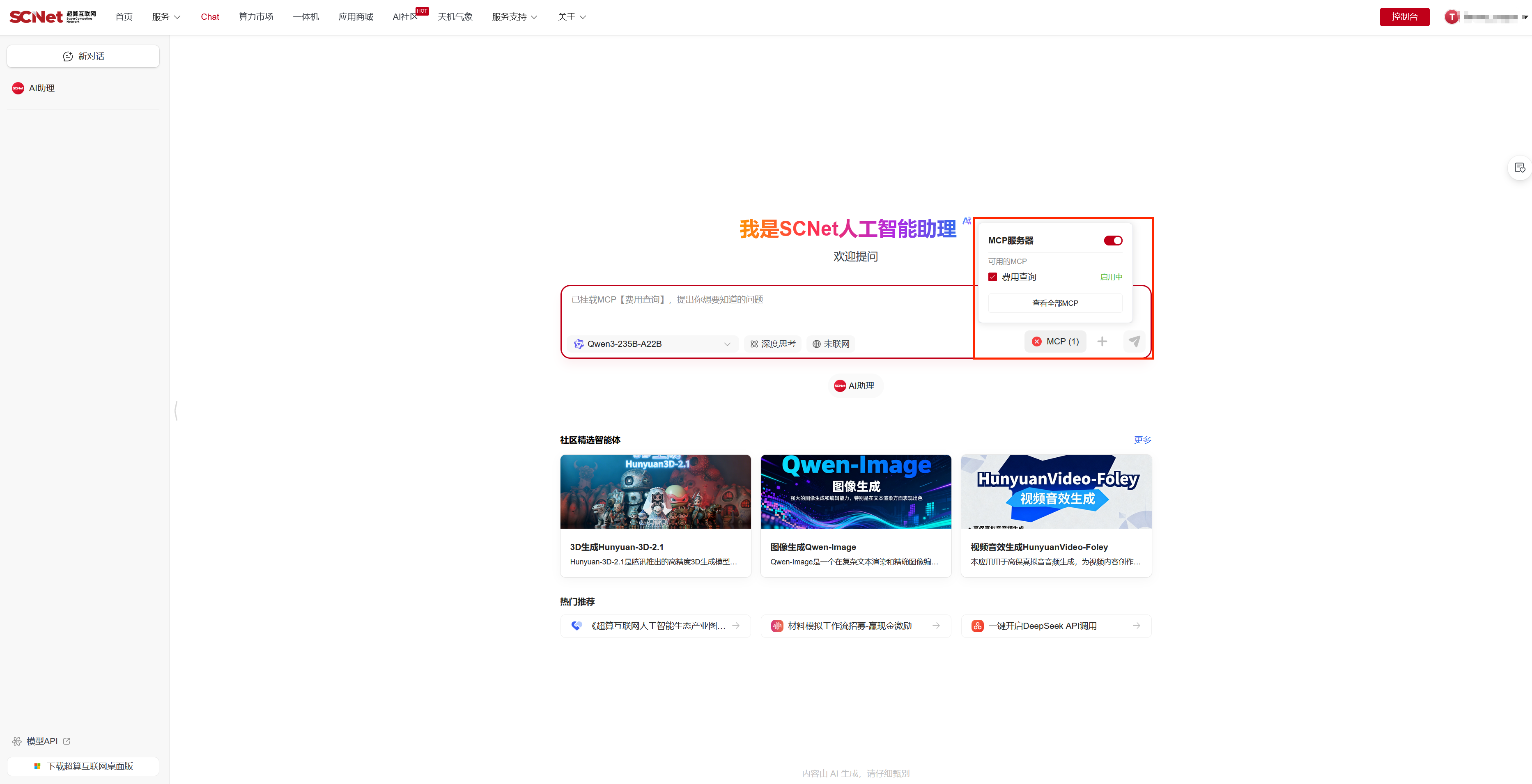Open the 算力市场 nav item

pos(256,17)
